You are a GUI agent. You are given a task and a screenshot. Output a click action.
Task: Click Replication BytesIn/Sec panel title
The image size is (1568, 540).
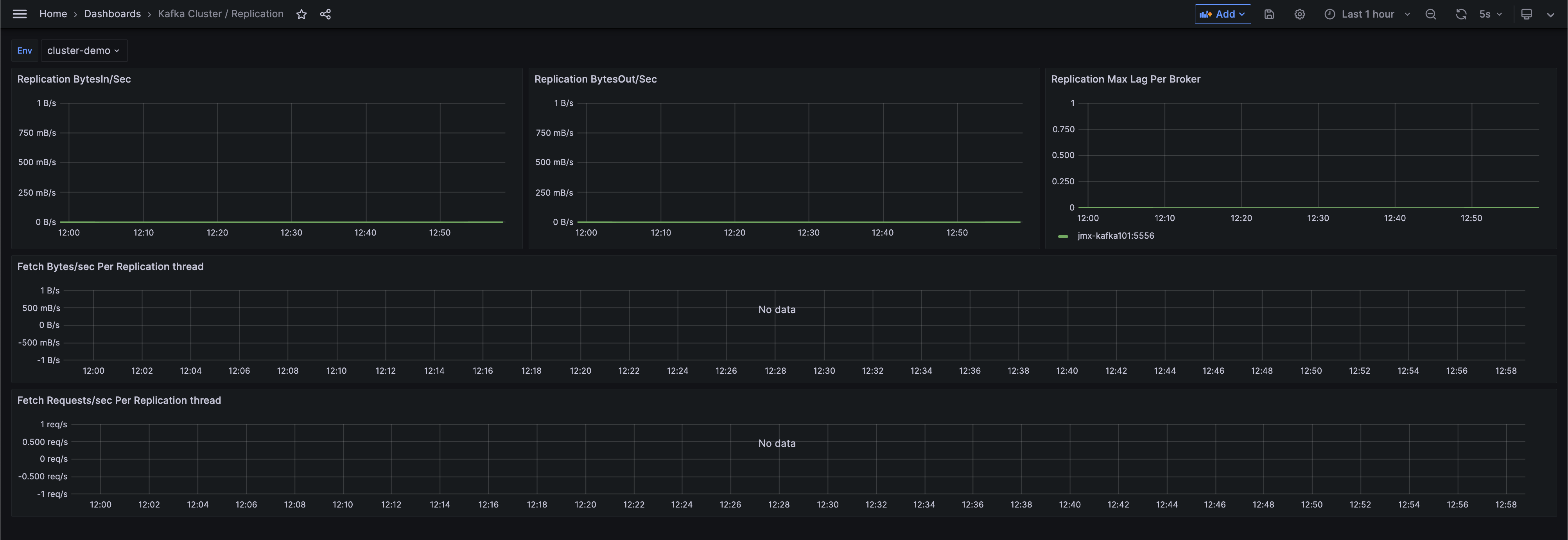click(74, 79)
